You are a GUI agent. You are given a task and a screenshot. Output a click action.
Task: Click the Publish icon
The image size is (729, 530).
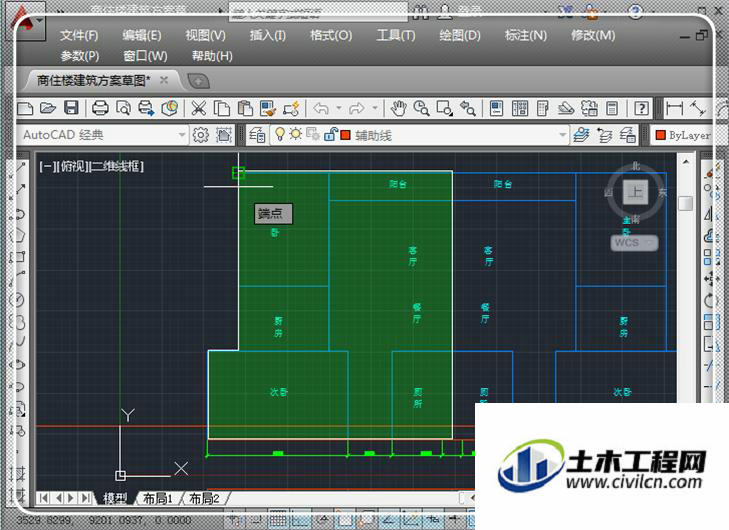[x=146, y=109]
